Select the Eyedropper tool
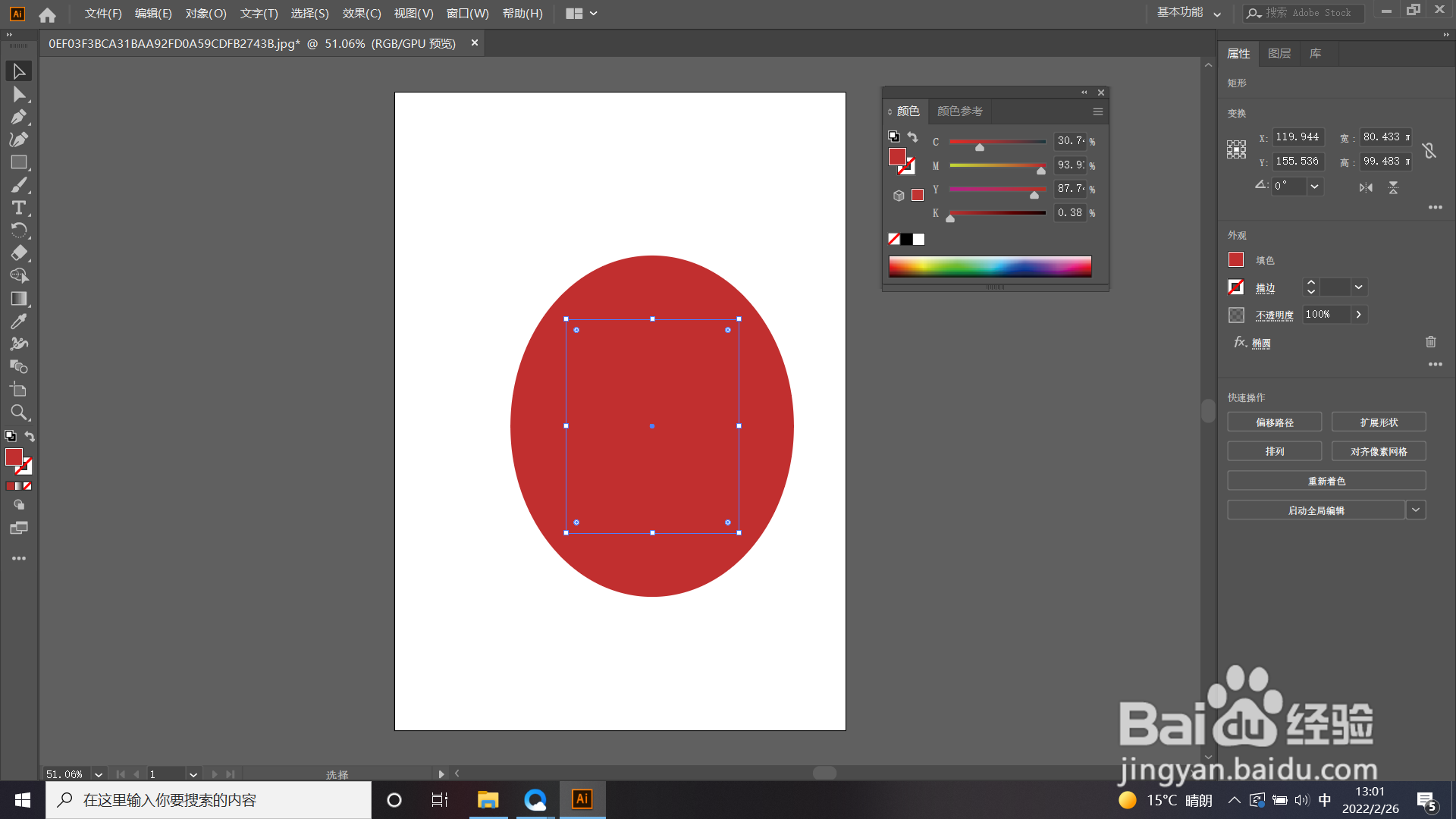The height and width of the screenshot is (819, 1456). [x=19, y=322]
